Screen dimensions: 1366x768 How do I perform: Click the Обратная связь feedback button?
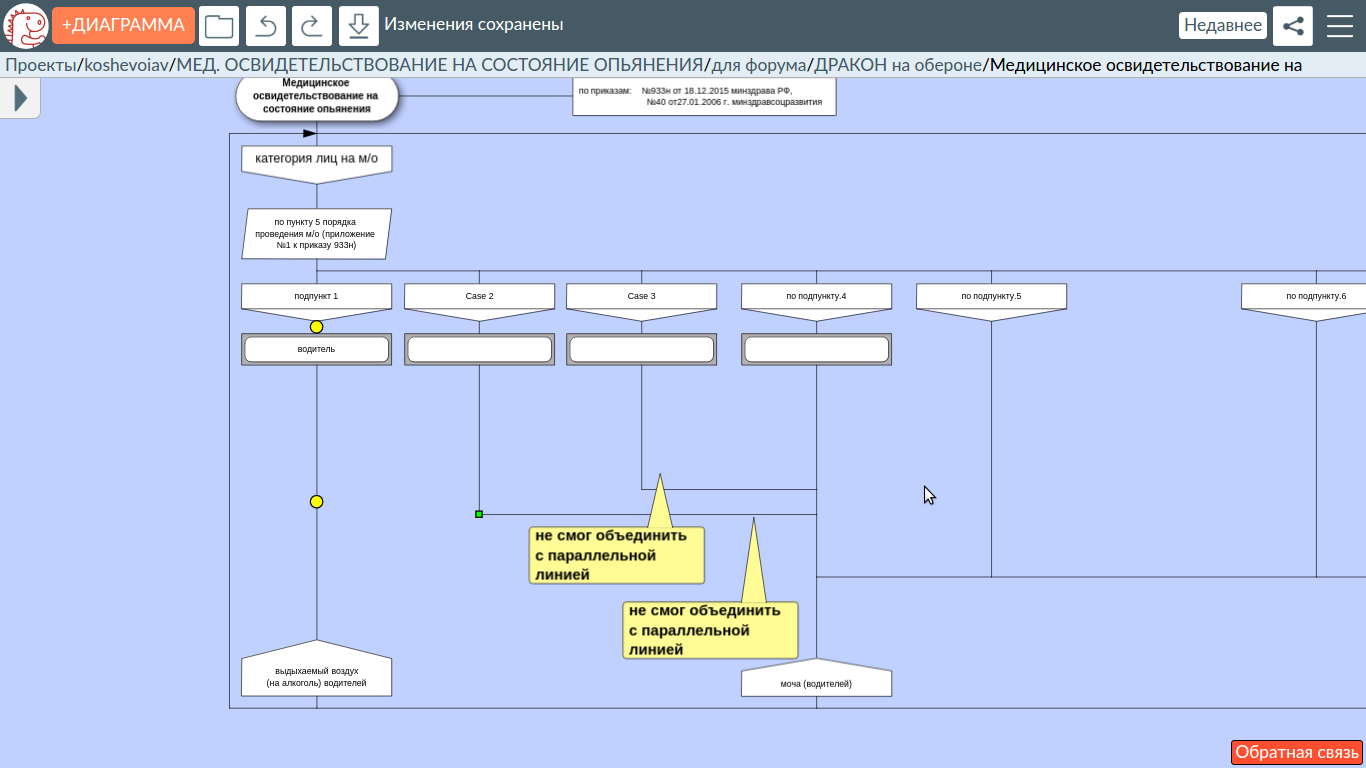click(x=1297, y=752)
